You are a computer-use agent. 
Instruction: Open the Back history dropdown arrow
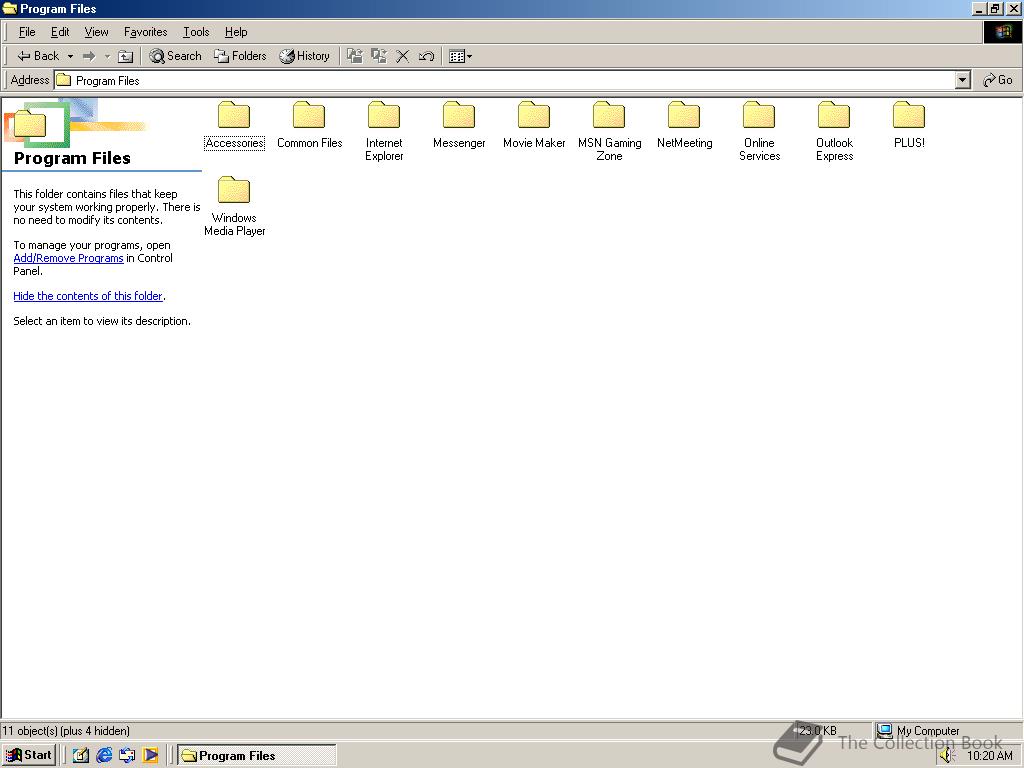pos(70,56)
